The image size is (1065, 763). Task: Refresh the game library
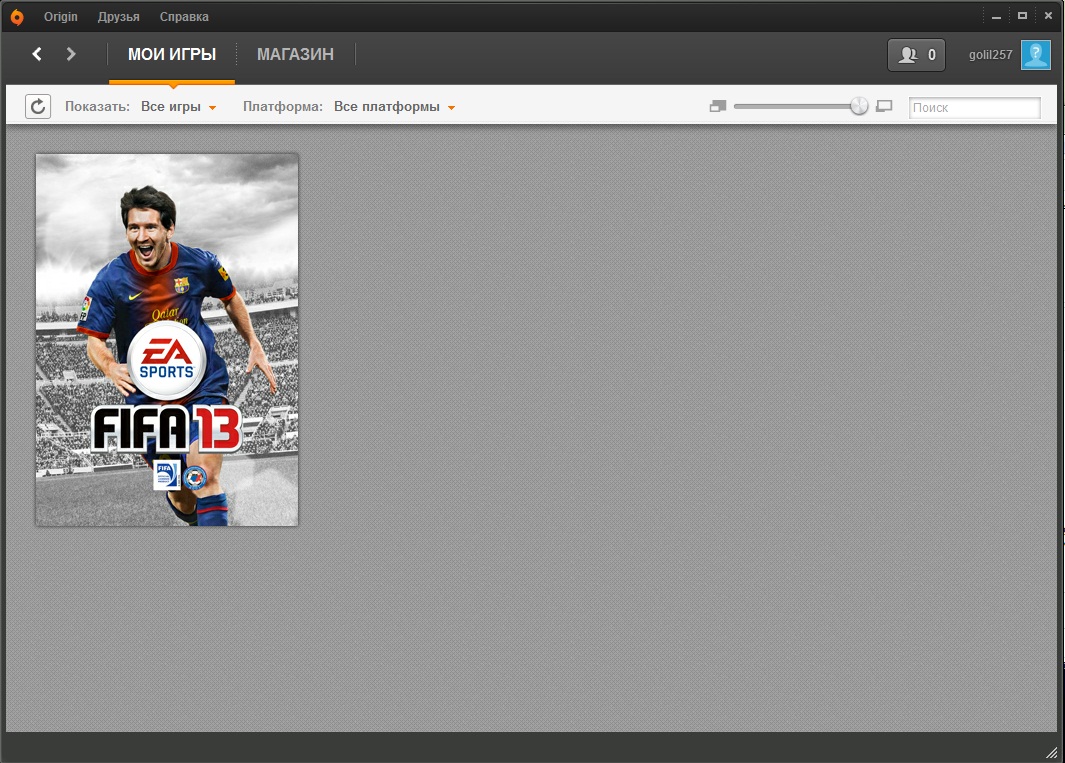(38, 107)
